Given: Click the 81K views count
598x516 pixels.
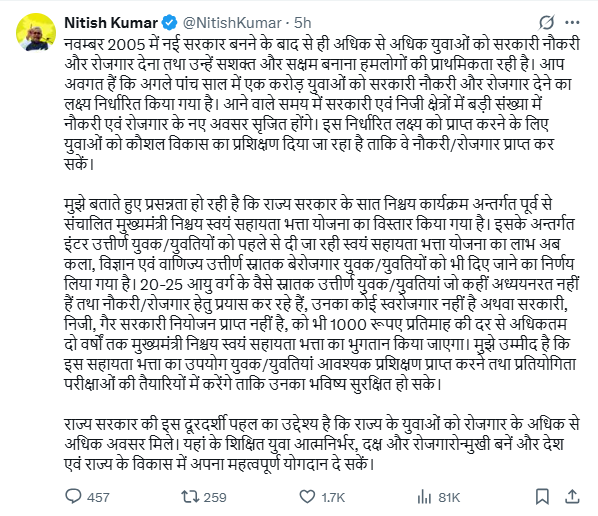Looking at the screenshot, I should [x=449, y=497].
